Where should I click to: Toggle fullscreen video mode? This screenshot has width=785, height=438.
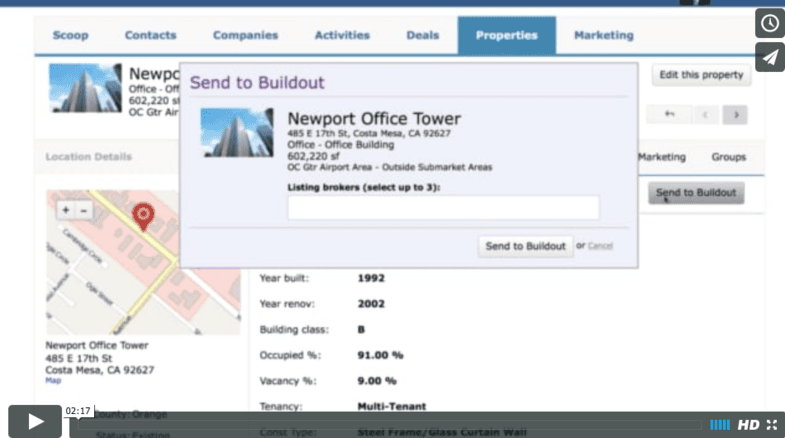[772, 425]
